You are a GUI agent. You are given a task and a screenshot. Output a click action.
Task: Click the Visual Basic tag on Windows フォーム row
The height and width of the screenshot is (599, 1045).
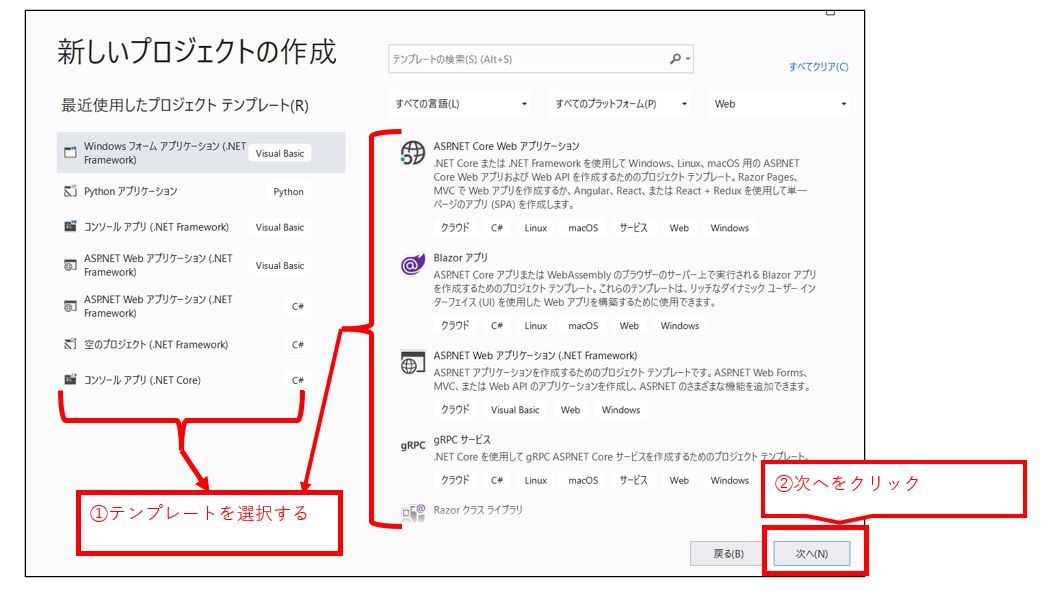coord(280,153)
